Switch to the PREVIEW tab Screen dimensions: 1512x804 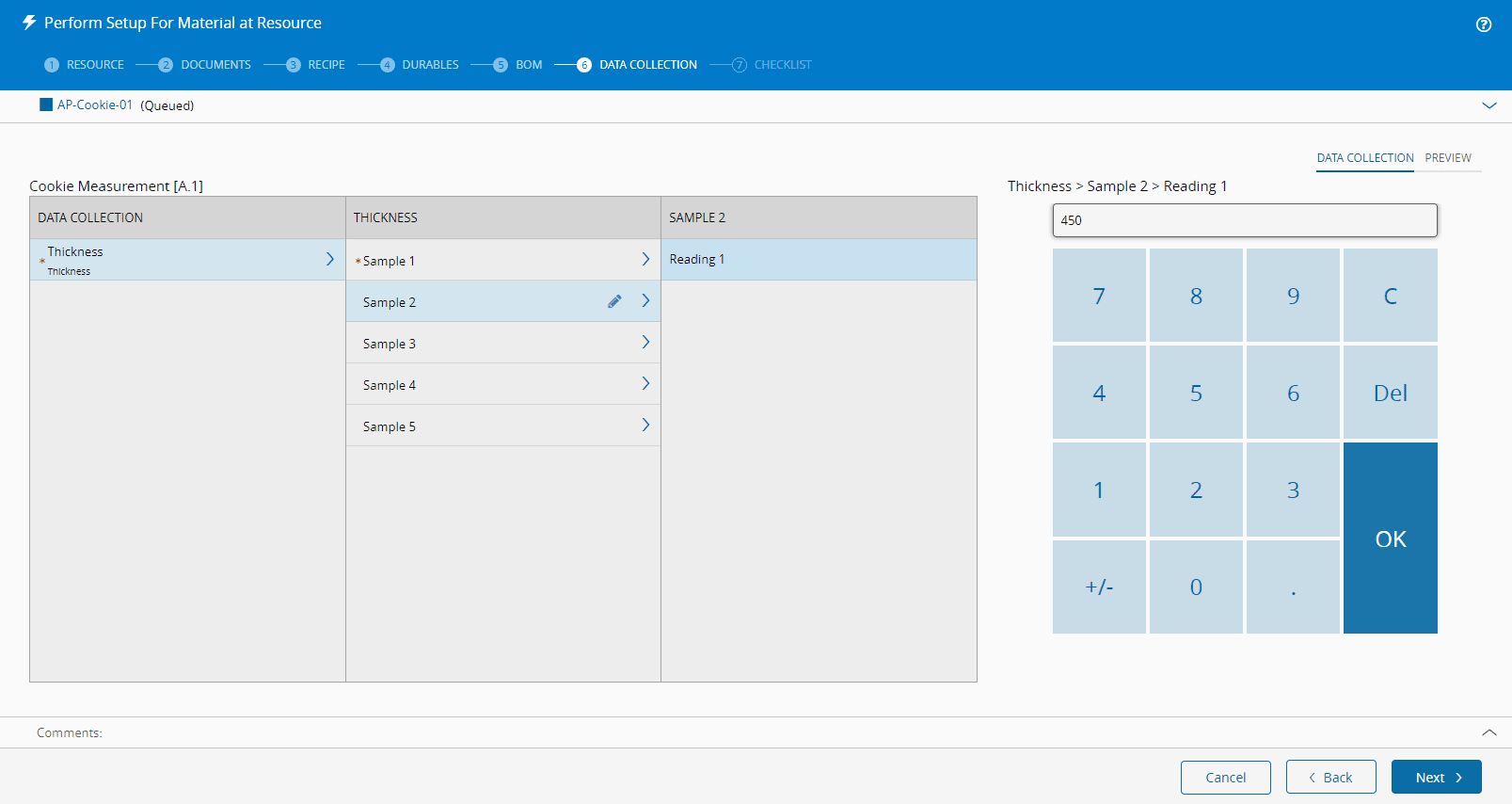point(1447,158)
